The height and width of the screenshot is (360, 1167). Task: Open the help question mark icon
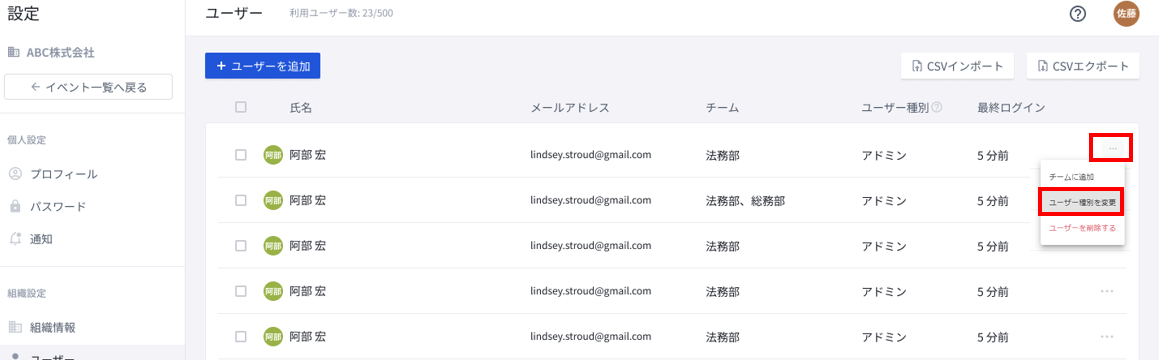pyautogui.click(x=1077, y=13)
